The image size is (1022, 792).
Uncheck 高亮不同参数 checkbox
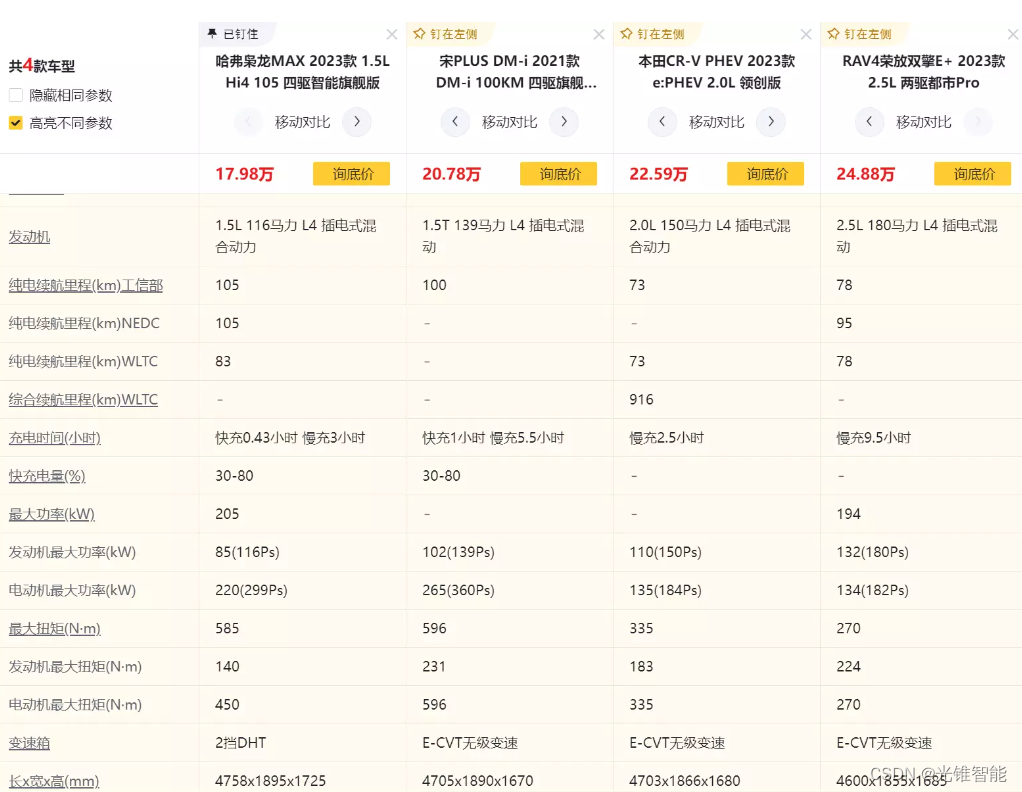16,123
